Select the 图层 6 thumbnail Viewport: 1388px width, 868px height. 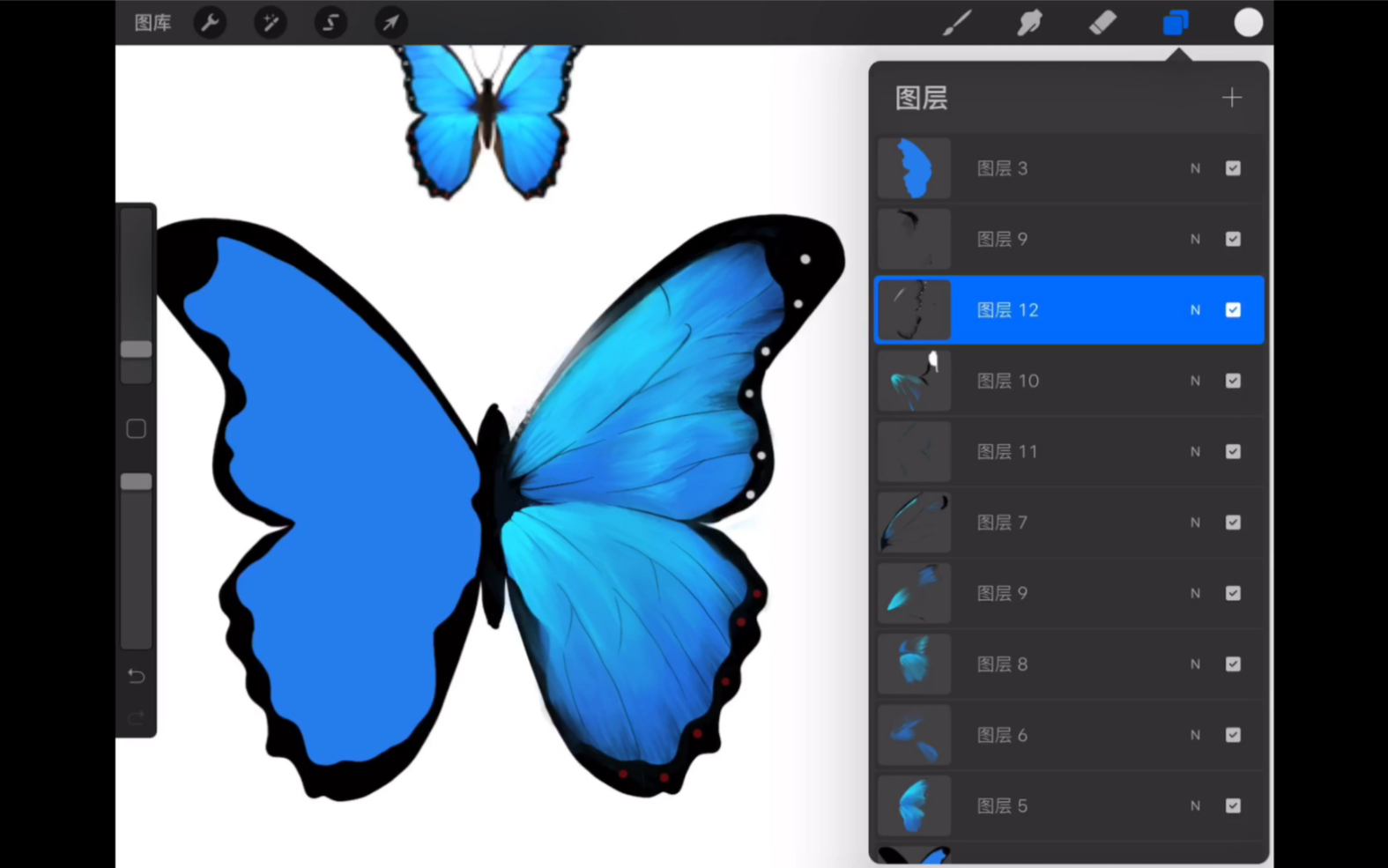tap(914, 735)
